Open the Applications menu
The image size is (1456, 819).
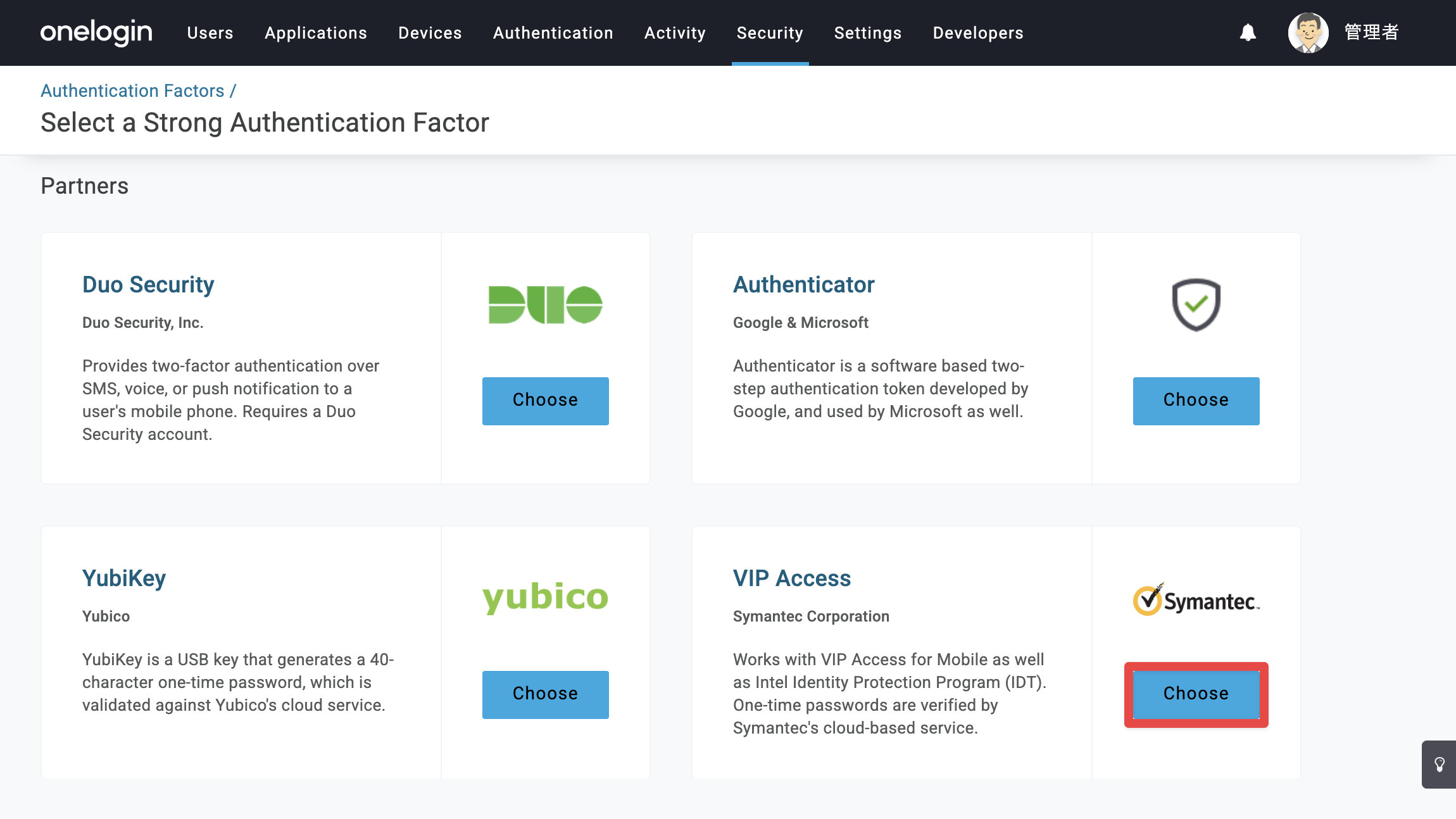pyautogui.click(x=316, y=33)
